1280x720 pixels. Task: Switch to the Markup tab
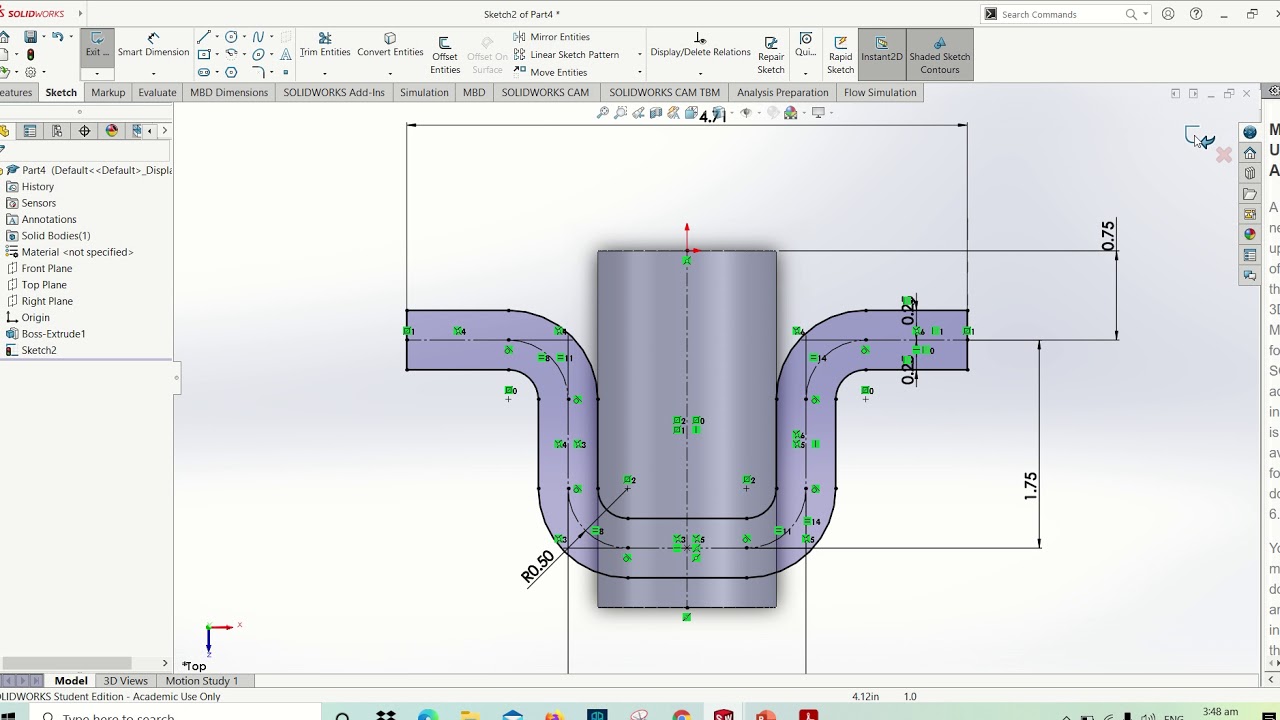pyautogui.click(x=108, y=92)
